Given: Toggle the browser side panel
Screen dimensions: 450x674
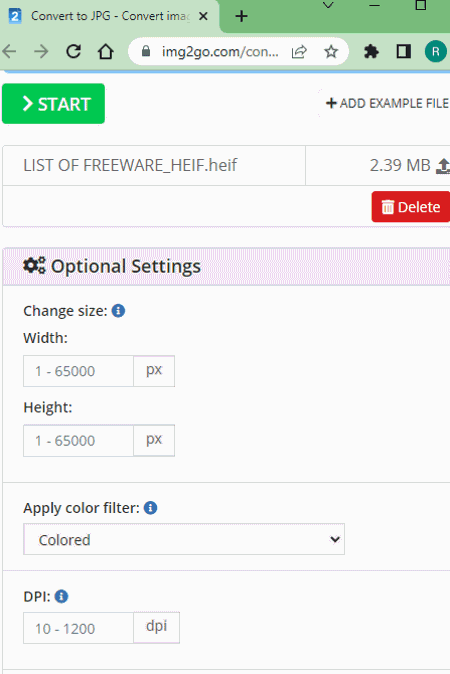Looking at the screenshot, I should [x=403, y=52].
